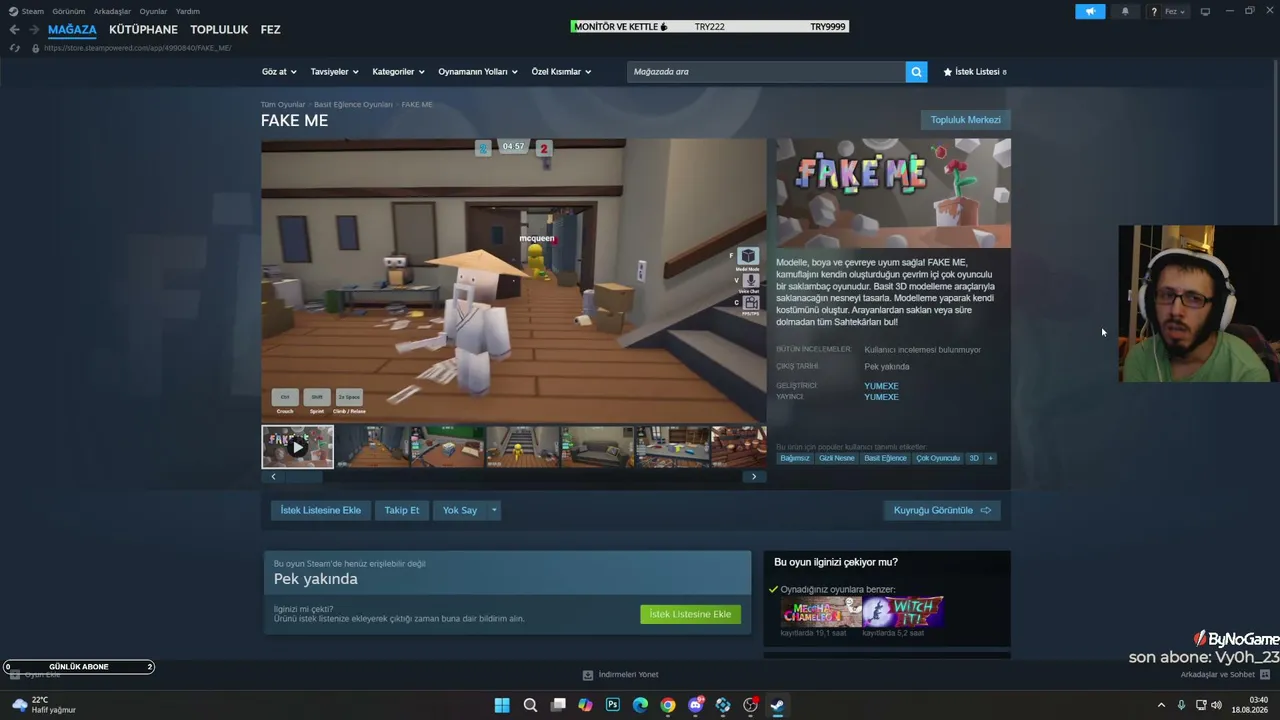Open the Arkadaşlar ve Sohbet friends icon
This screenshot has width=1280, height=720.
1264,675
